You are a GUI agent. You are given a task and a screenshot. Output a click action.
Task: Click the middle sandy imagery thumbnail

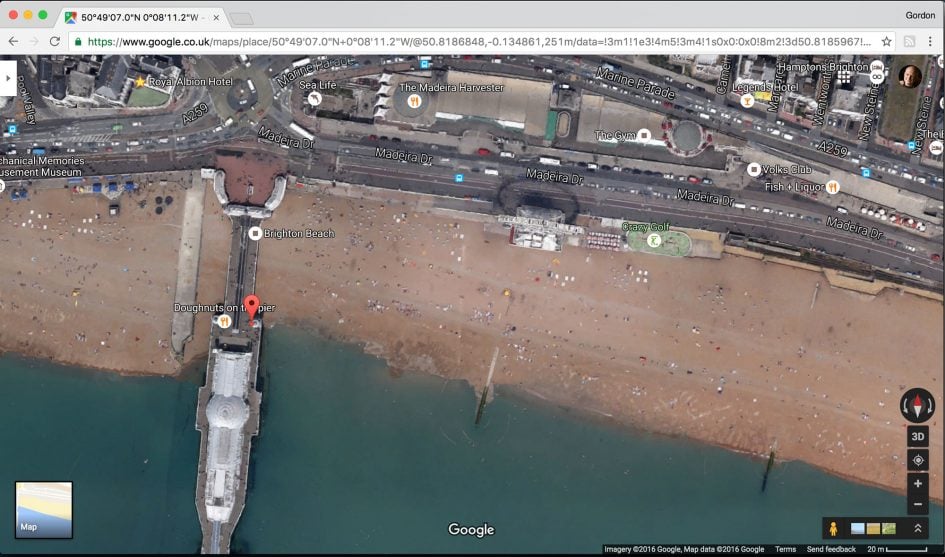(873, 529)
